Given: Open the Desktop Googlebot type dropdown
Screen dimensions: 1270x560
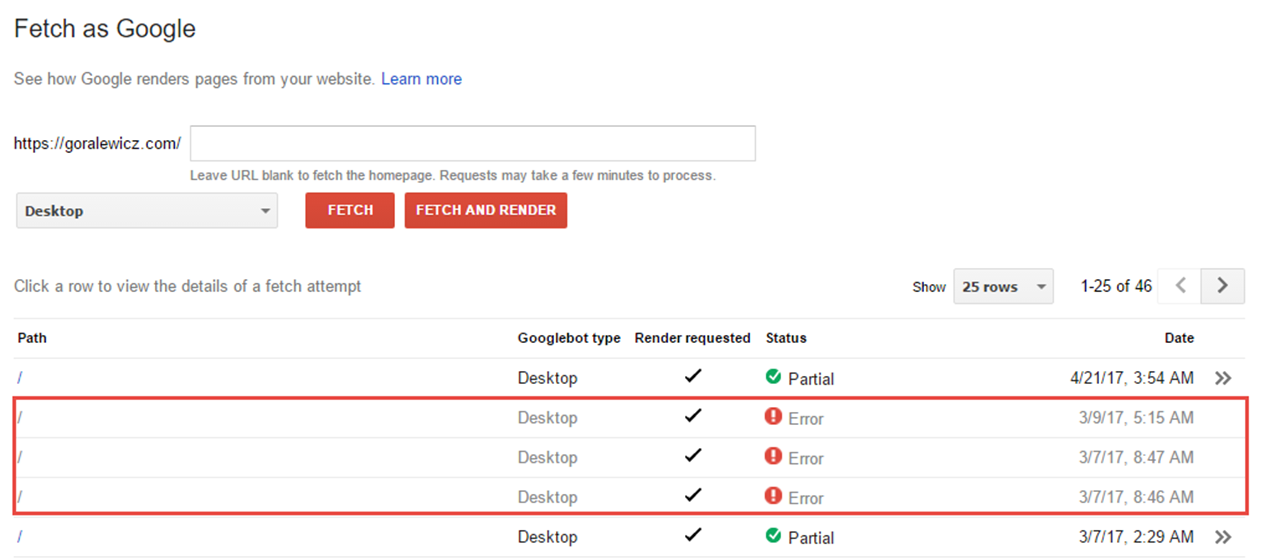Looking at the screenshot, I should (x=147, y=211).
